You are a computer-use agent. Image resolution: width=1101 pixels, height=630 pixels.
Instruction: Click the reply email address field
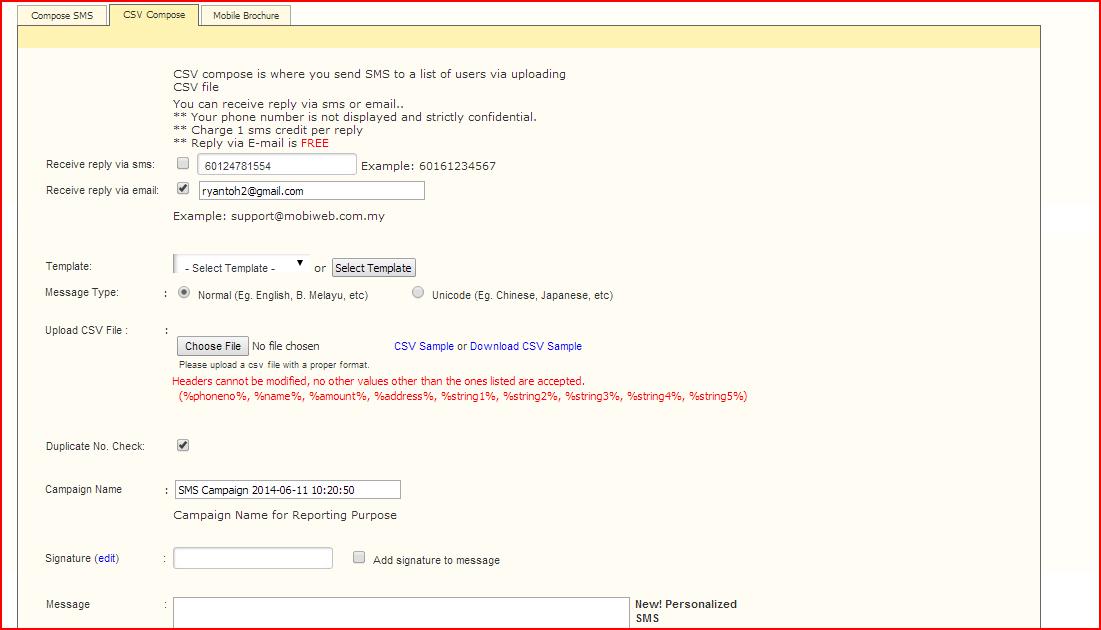[310, 190]
